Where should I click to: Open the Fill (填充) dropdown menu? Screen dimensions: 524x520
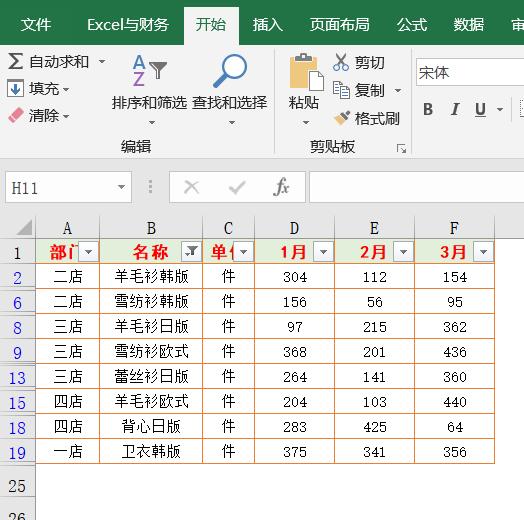[x=66, y=89]
